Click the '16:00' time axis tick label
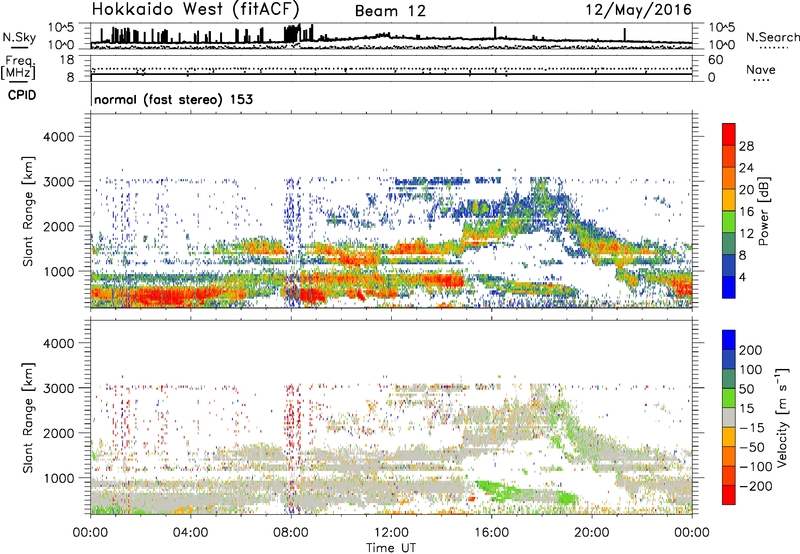The width and height of the screenshot is (800, 554). 491,533
